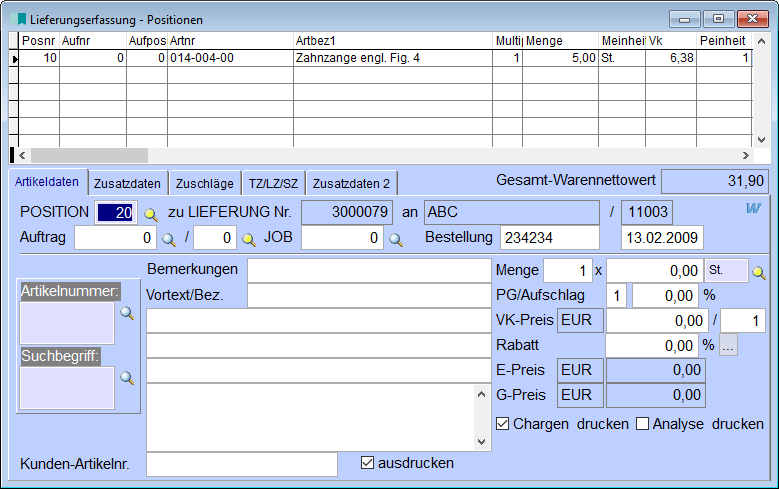The height and width of the screenshot is (489, 779).
Task: Click the magnifier icon left of JOB label
Action: tap(249, 238)
